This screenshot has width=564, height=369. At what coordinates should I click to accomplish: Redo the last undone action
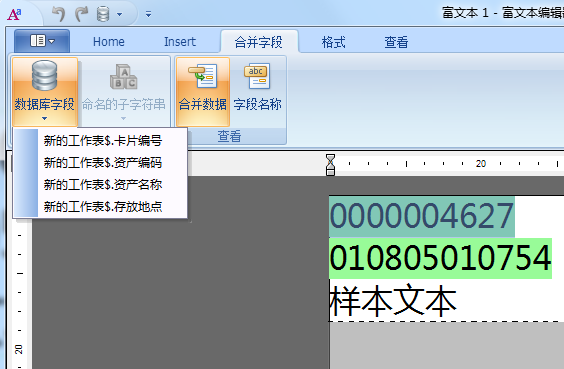81,14
